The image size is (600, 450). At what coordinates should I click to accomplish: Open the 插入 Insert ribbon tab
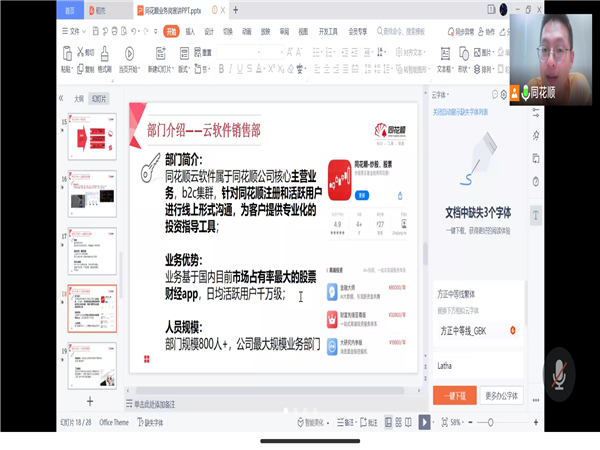coord(191,31)
